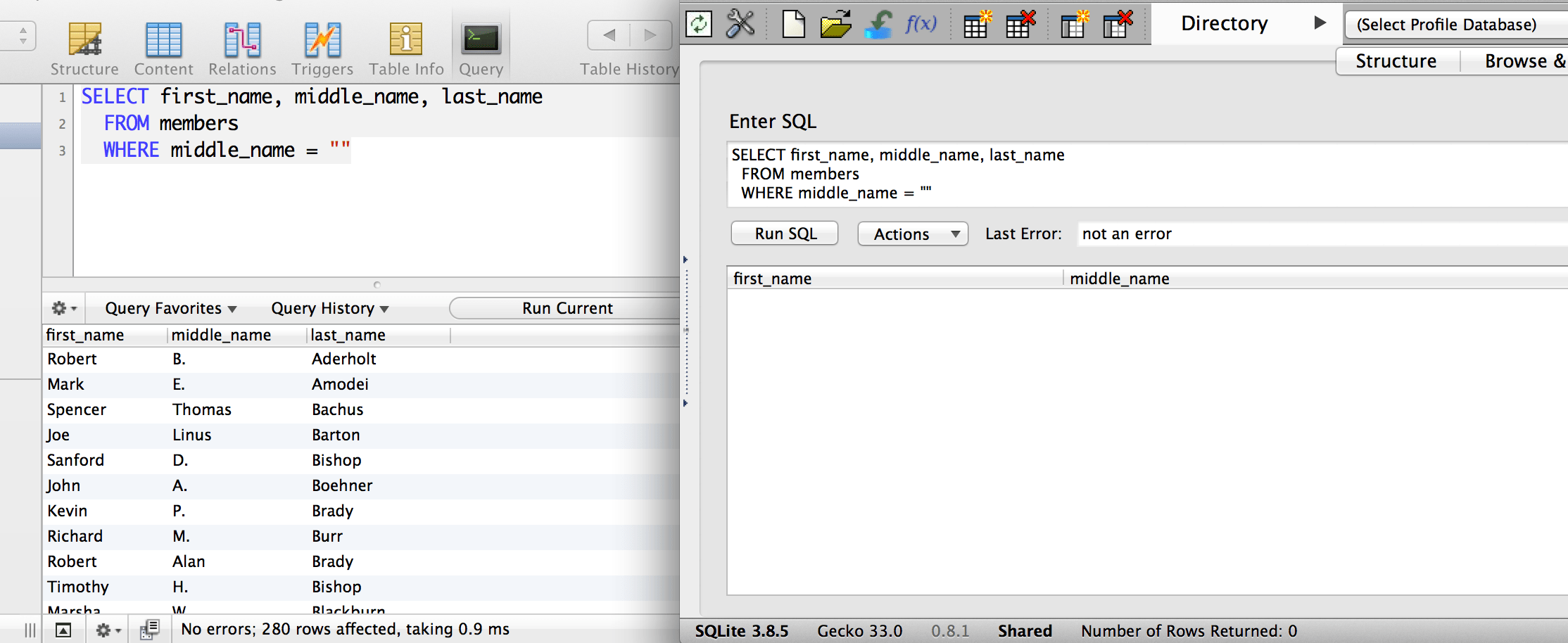1568x643 pixels.
Task: Click the Linus middle name cell
Action: [x=192, y=435]
